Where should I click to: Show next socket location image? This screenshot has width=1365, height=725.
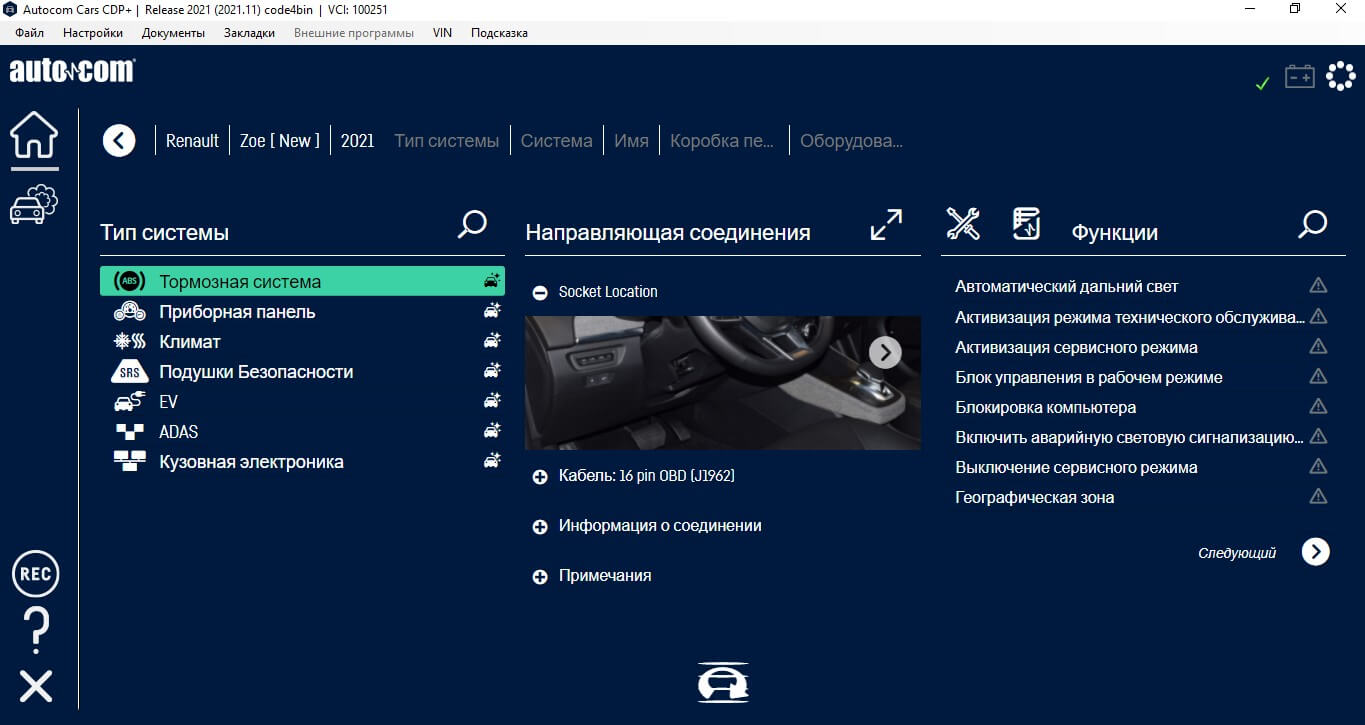tap(885, 352)
